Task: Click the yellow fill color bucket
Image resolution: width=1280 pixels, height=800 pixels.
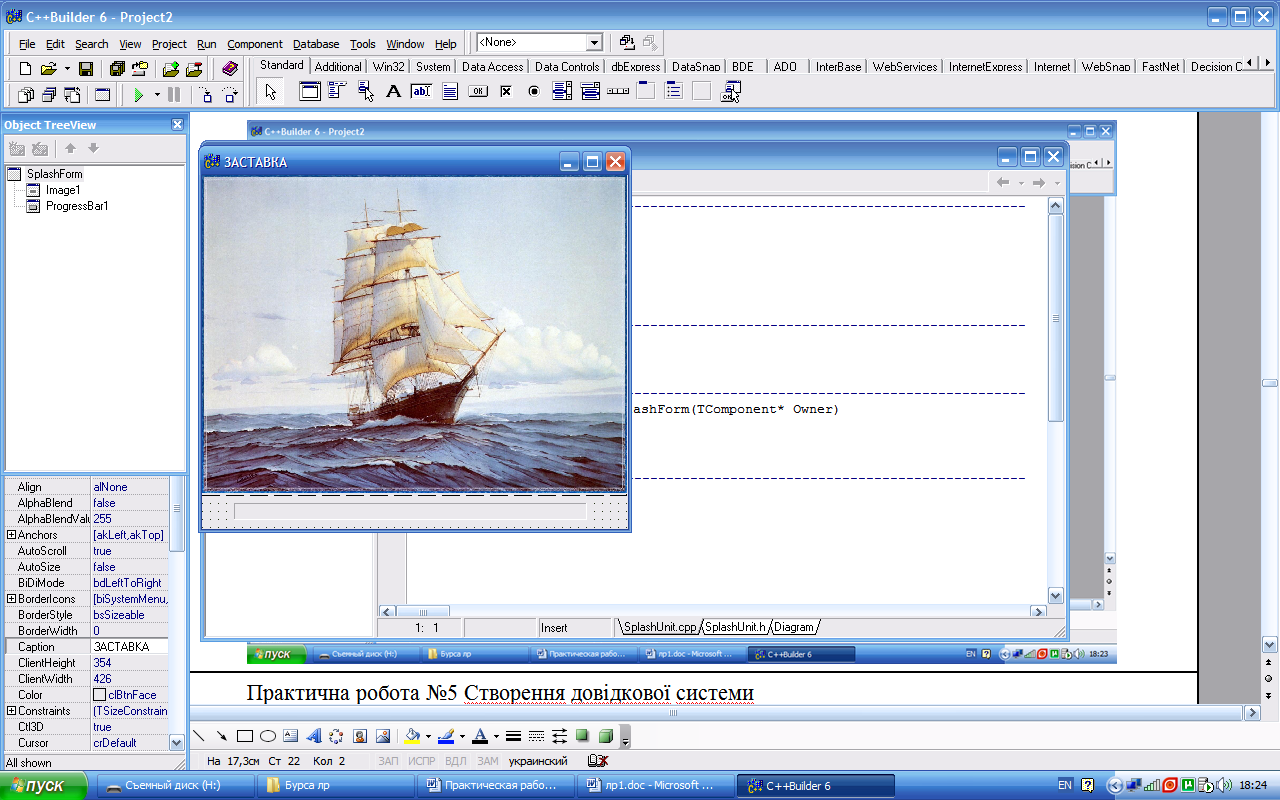Action: pos(412,737)
